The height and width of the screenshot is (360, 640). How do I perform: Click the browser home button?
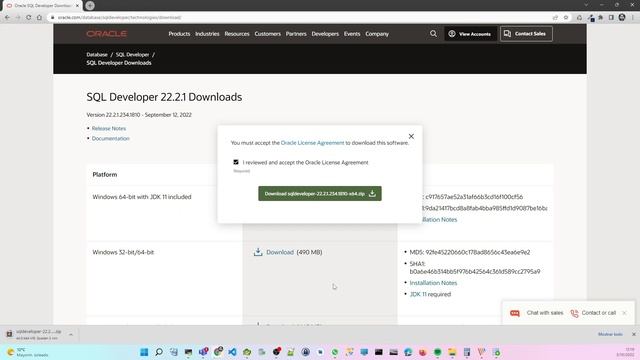[x=39, y=18]
